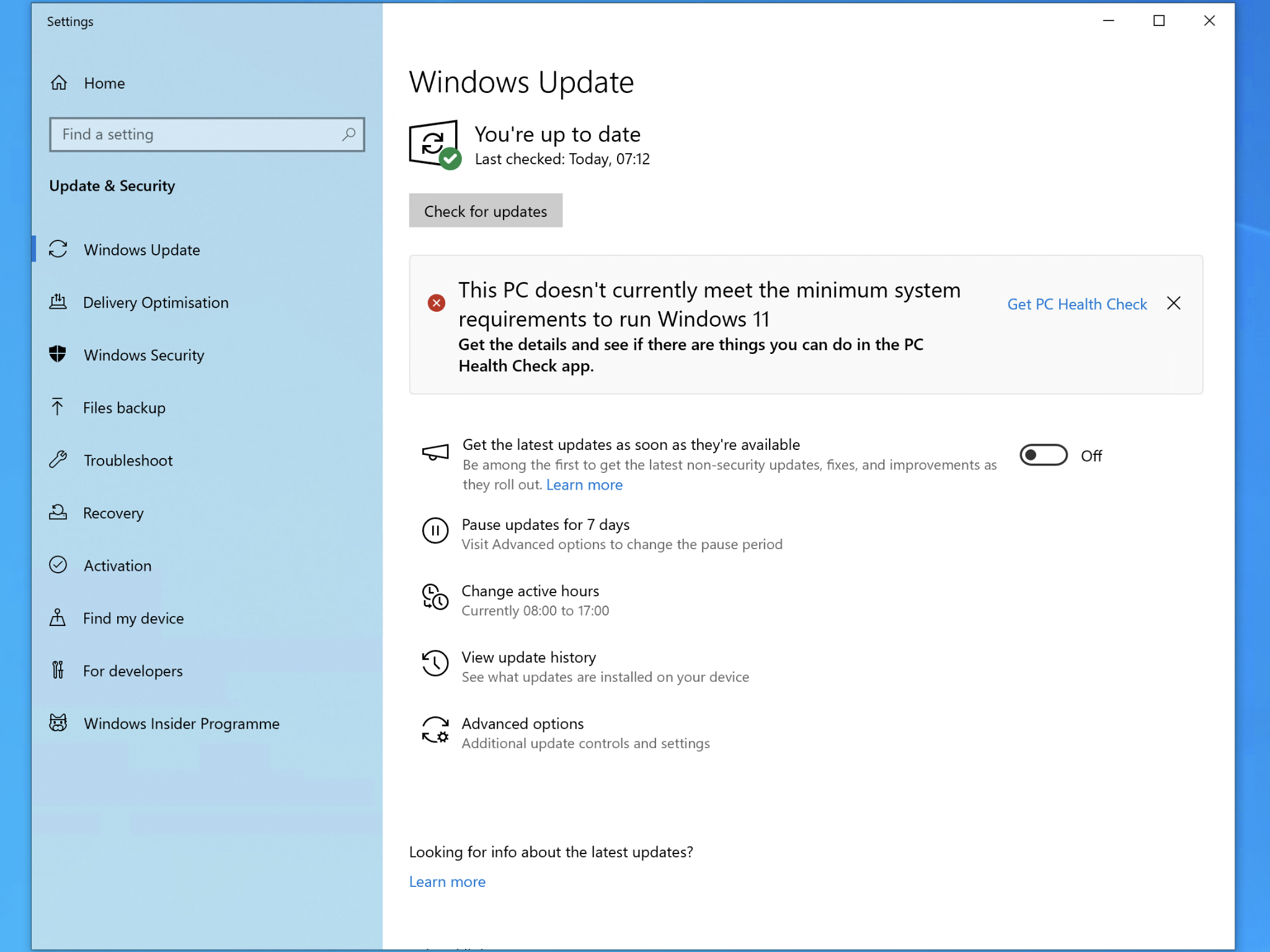Enable getting the latest updates immediately

[1042, 455]
